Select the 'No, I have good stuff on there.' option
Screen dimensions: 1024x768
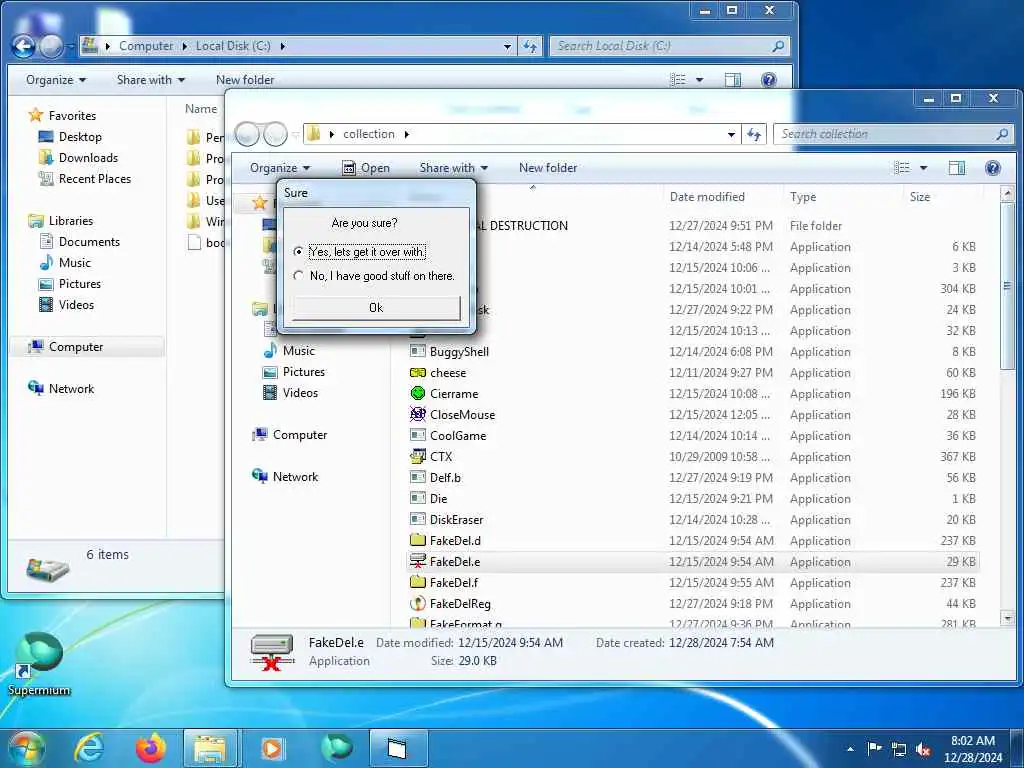[x=374, y=276]
